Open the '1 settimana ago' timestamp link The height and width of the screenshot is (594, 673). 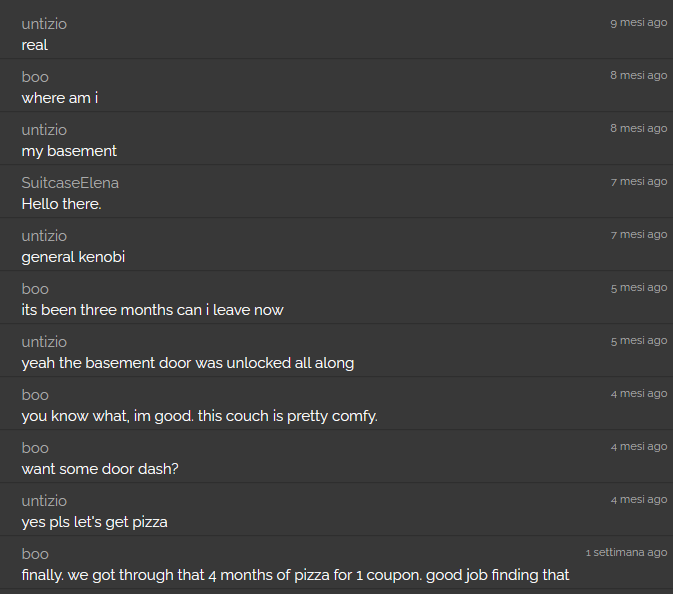[x=627, y=552]
